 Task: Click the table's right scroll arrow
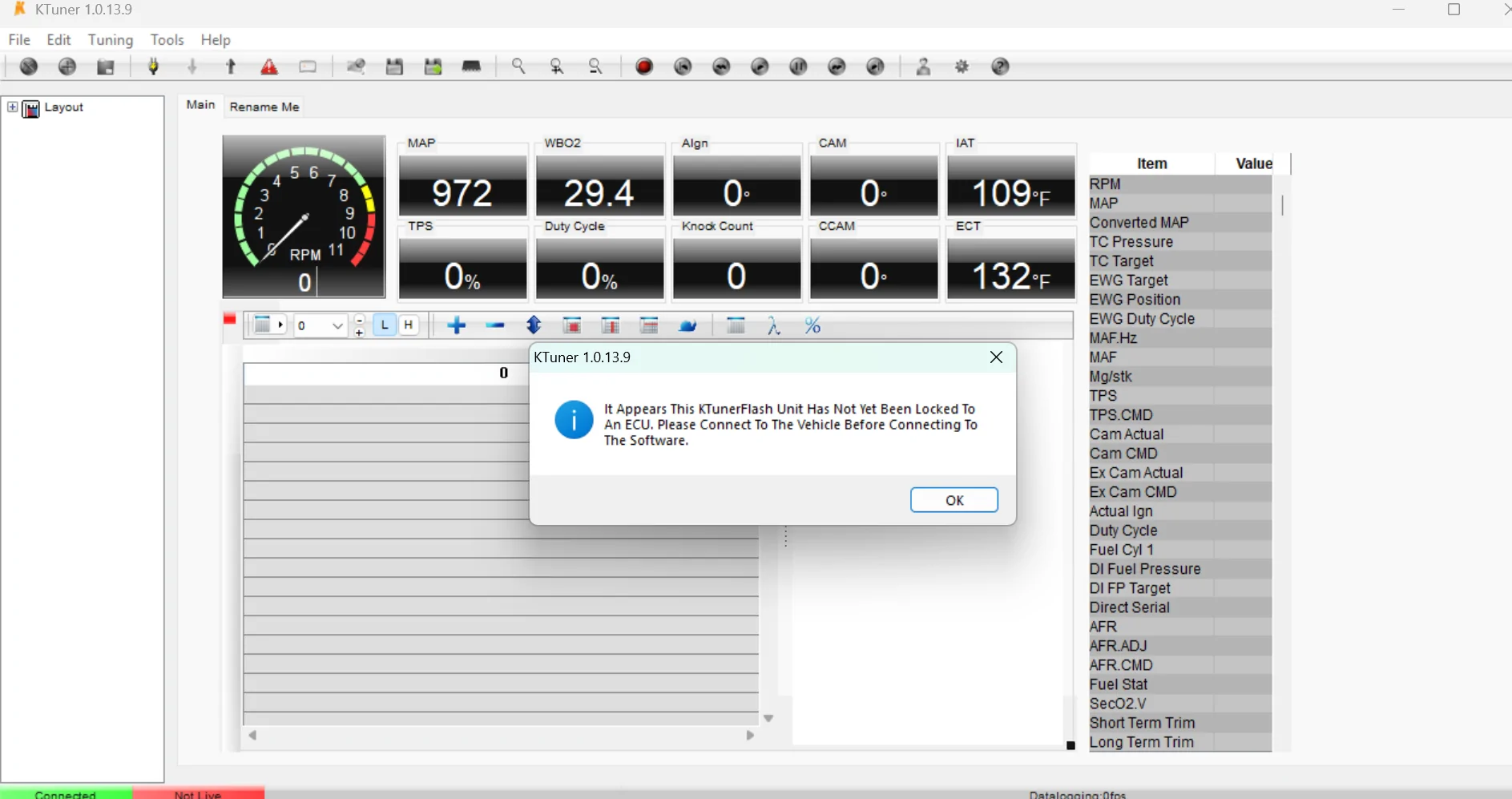point(750,735)
